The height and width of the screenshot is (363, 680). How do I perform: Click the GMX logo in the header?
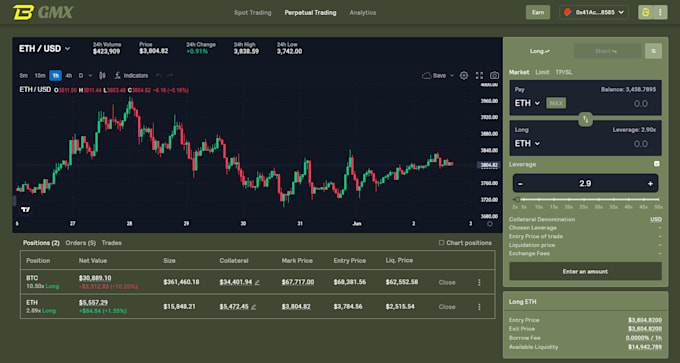tap(42, 12)
